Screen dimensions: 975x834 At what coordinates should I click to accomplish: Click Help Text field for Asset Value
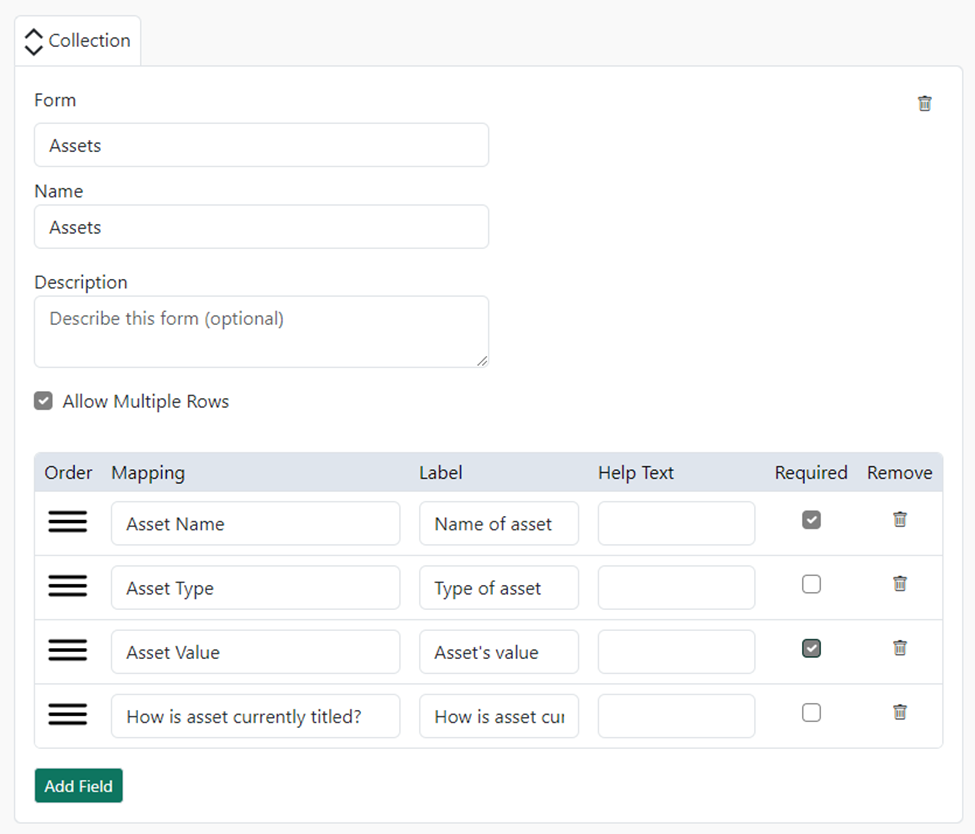(677, 652)
